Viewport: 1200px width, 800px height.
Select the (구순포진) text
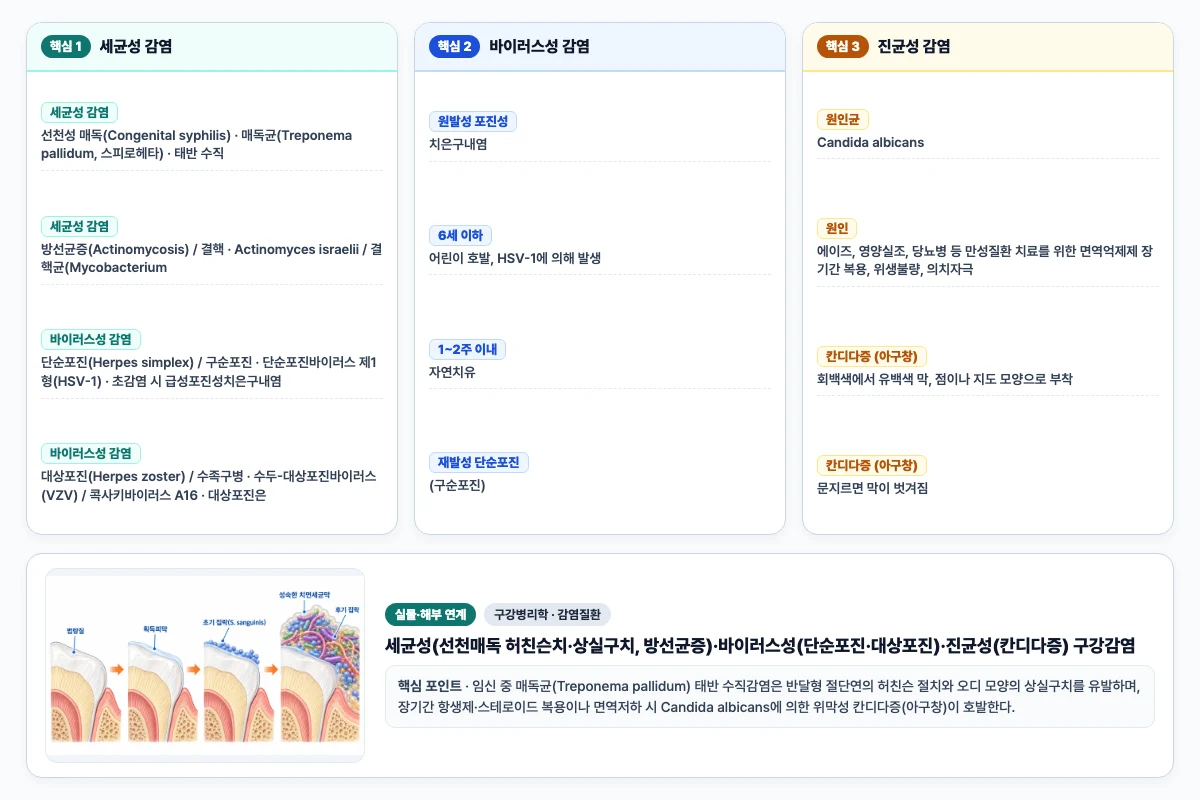pyautogui.click(x=457, y=486)
